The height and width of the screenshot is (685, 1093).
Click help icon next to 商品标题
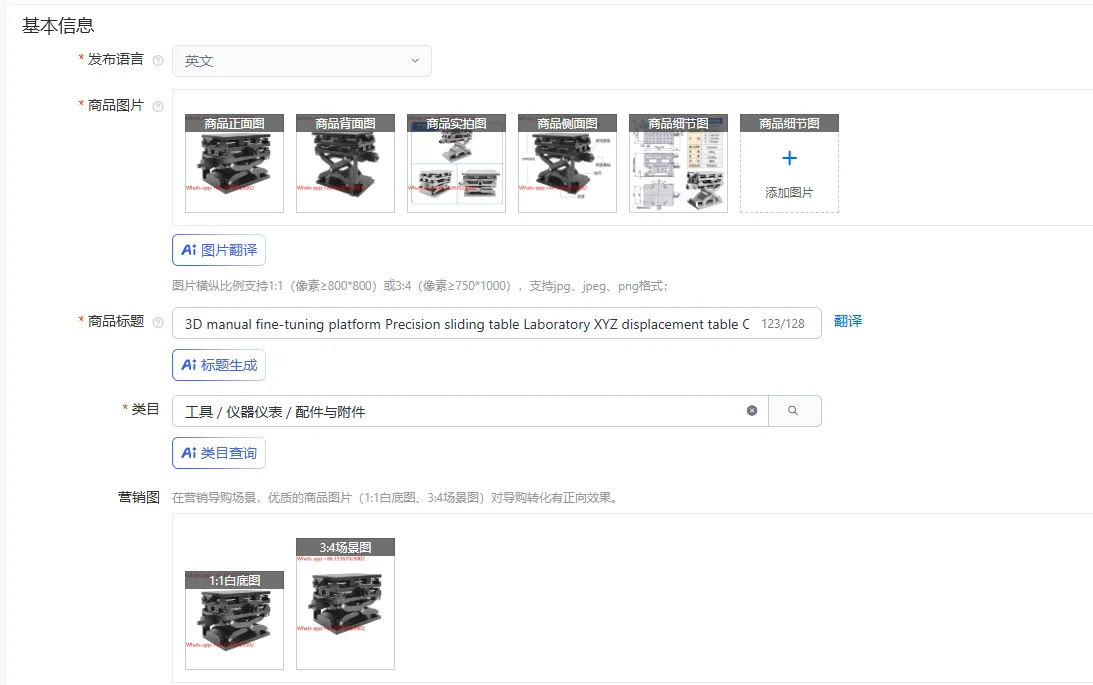coord(158,323)
